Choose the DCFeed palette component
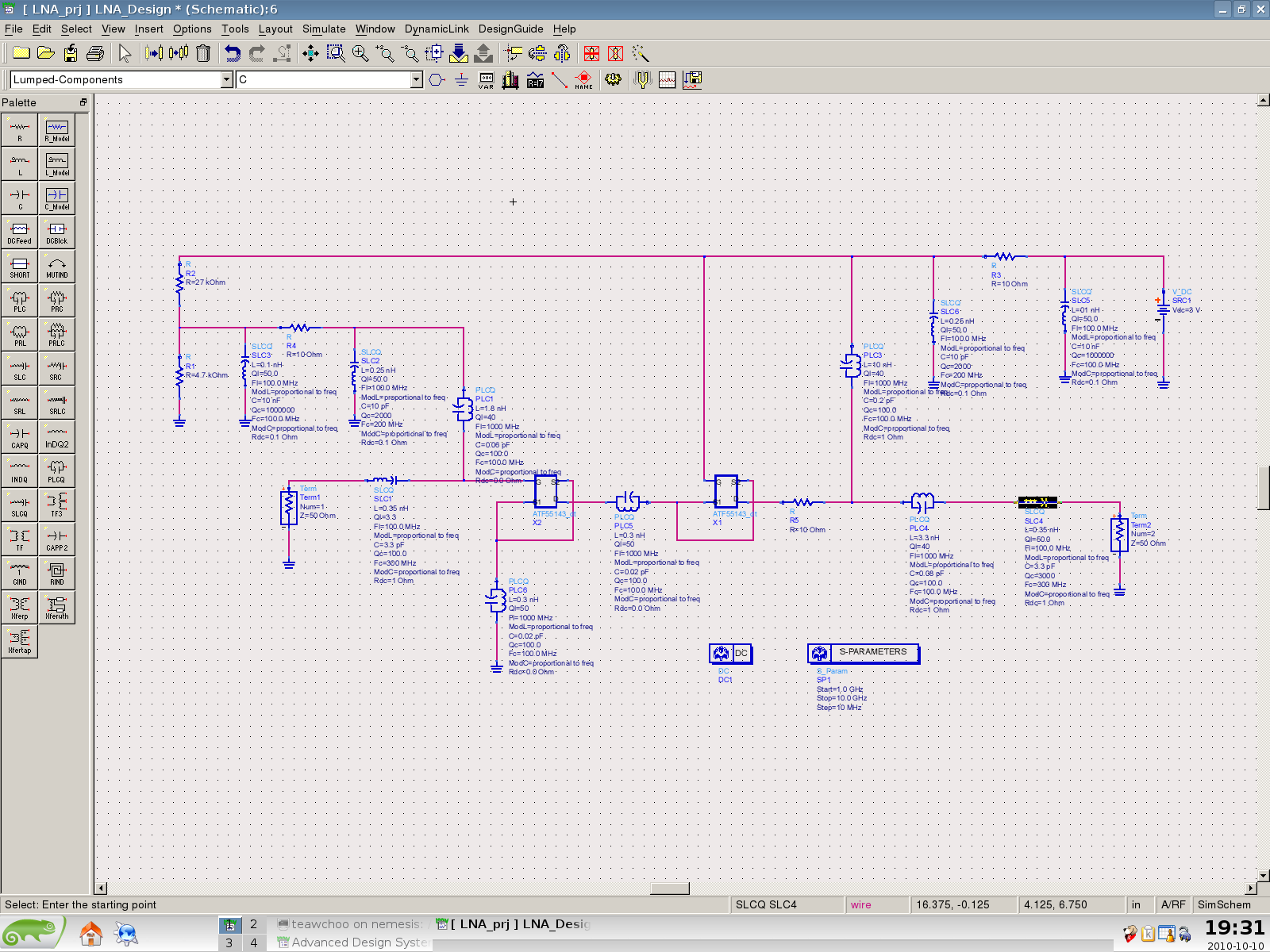The height and width of the screenshot is (952, 1270). click(x=20, y=232)
